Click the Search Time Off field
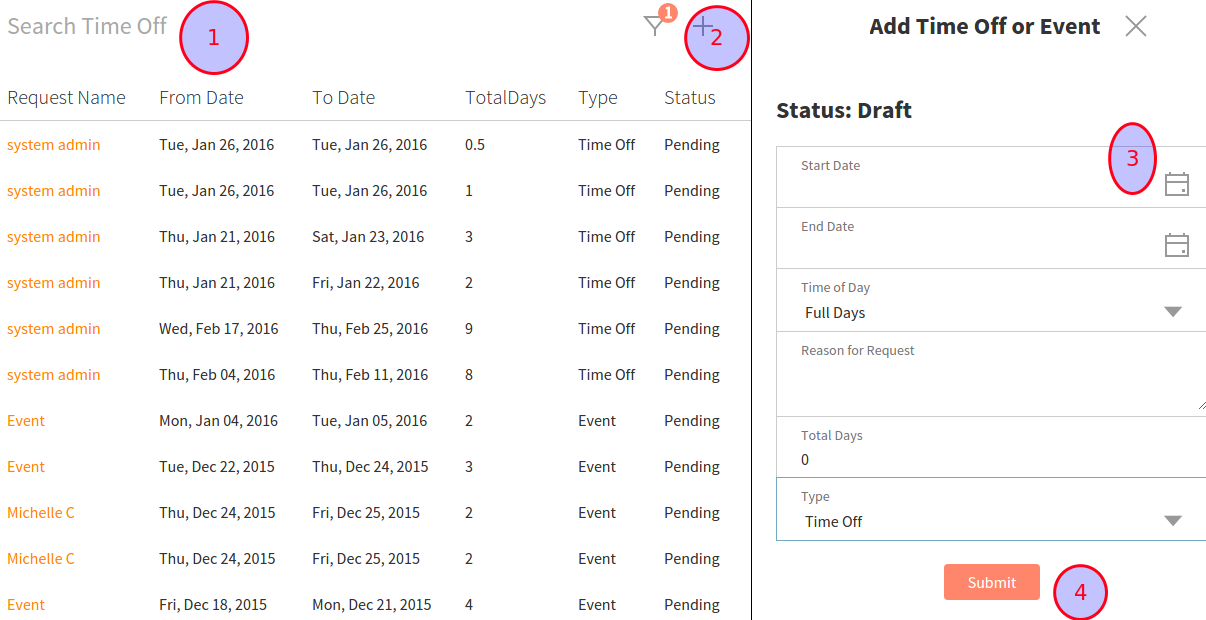Viewport: 1206px width, 620px height. click(90, 27)
